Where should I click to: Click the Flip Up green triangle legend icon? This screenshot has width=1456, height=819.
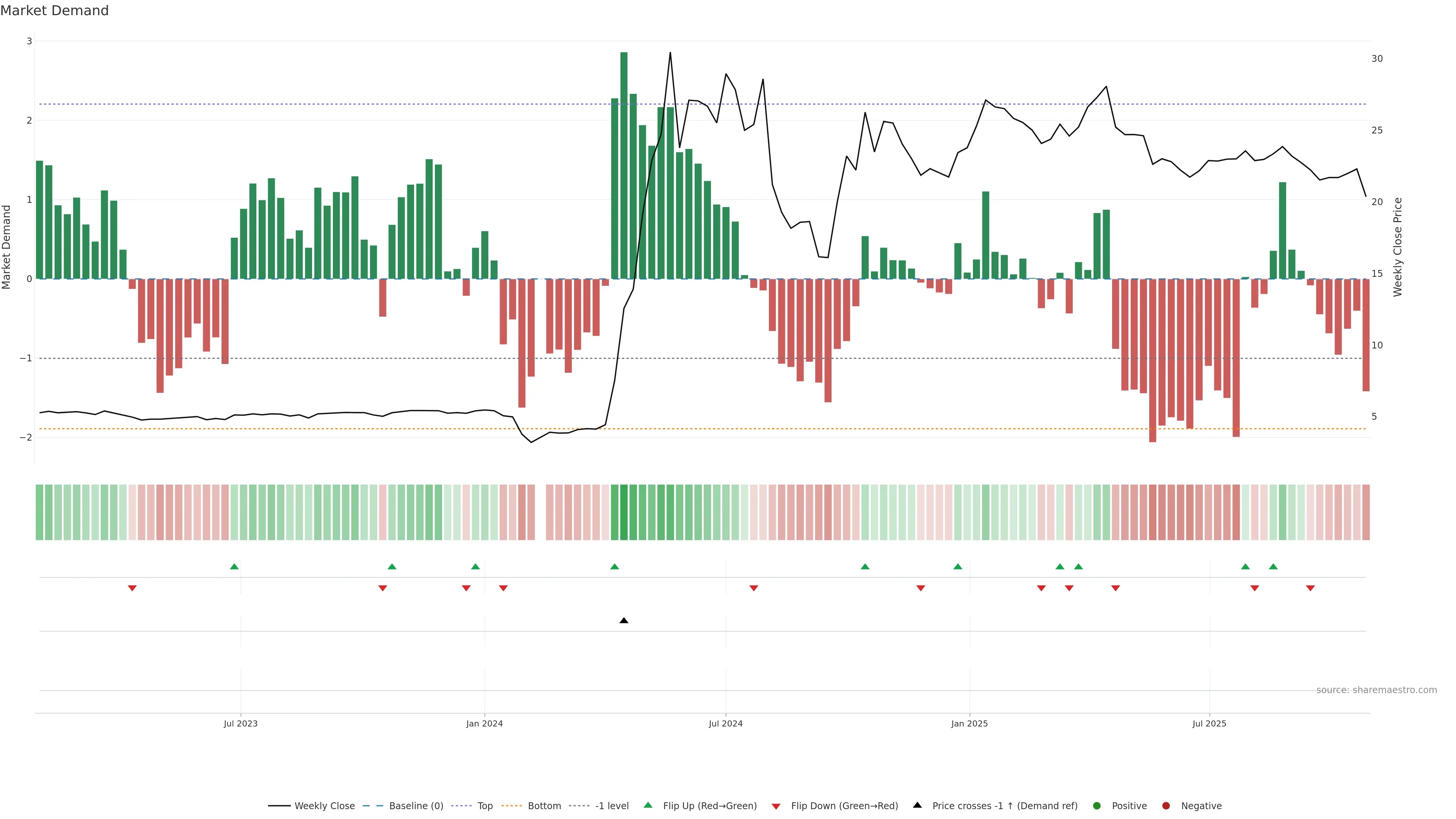click(648, 805)
